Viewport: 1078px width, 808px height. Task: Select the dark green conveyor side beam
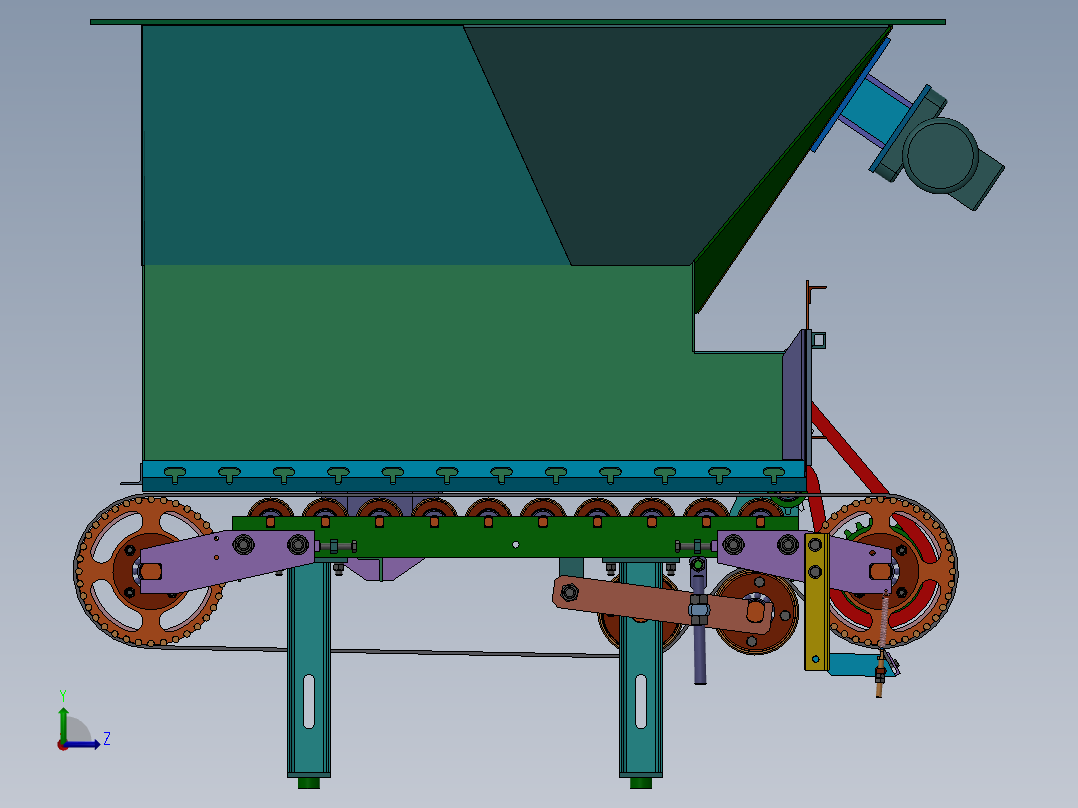pos(514,536)
